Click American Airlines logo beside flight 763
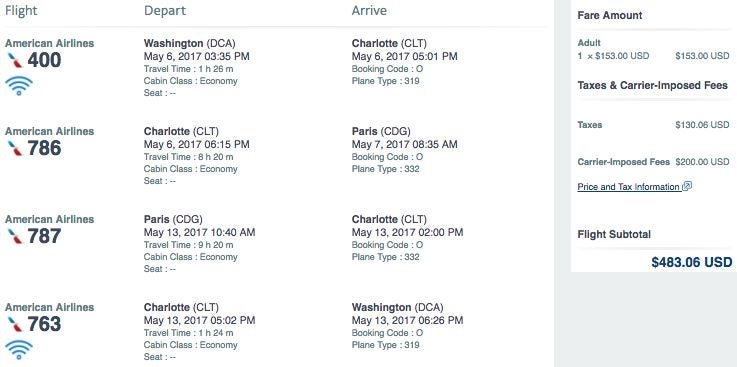This screenshot has width=737, height=367. [x=15, y=324]
